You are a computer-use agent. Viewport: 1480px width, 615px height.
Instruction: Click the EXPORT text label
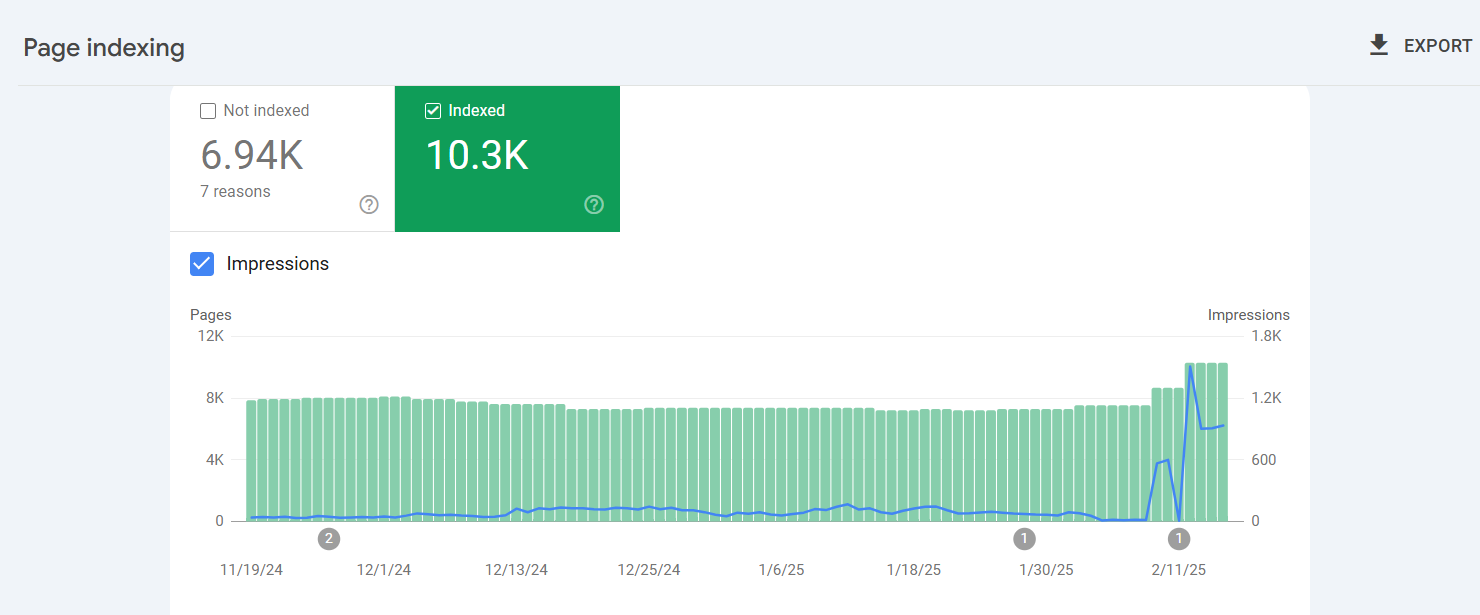(x=1437, y=46)
